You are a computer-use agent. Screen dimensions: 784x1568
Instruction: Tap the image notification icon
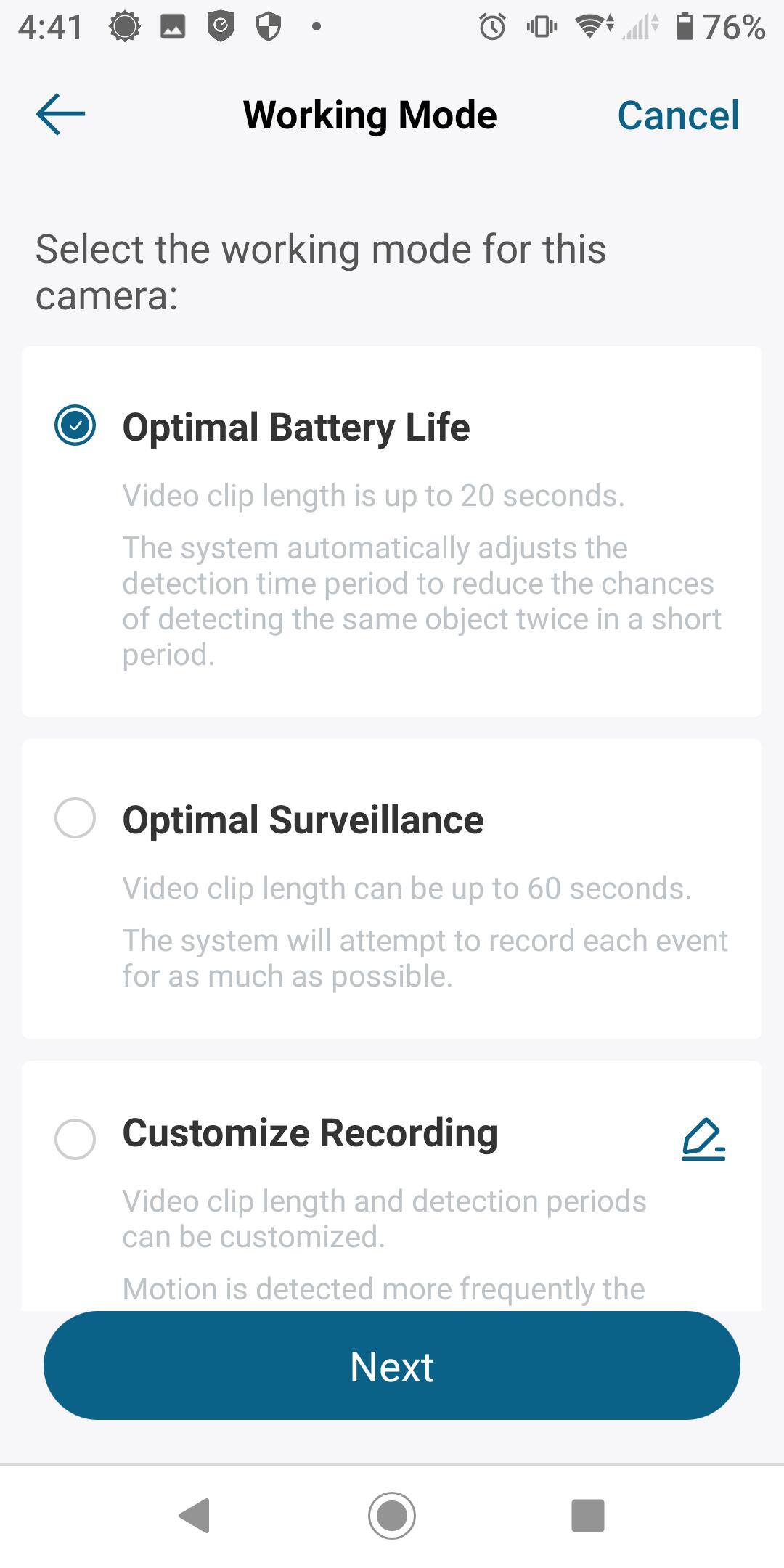(173, 27)
